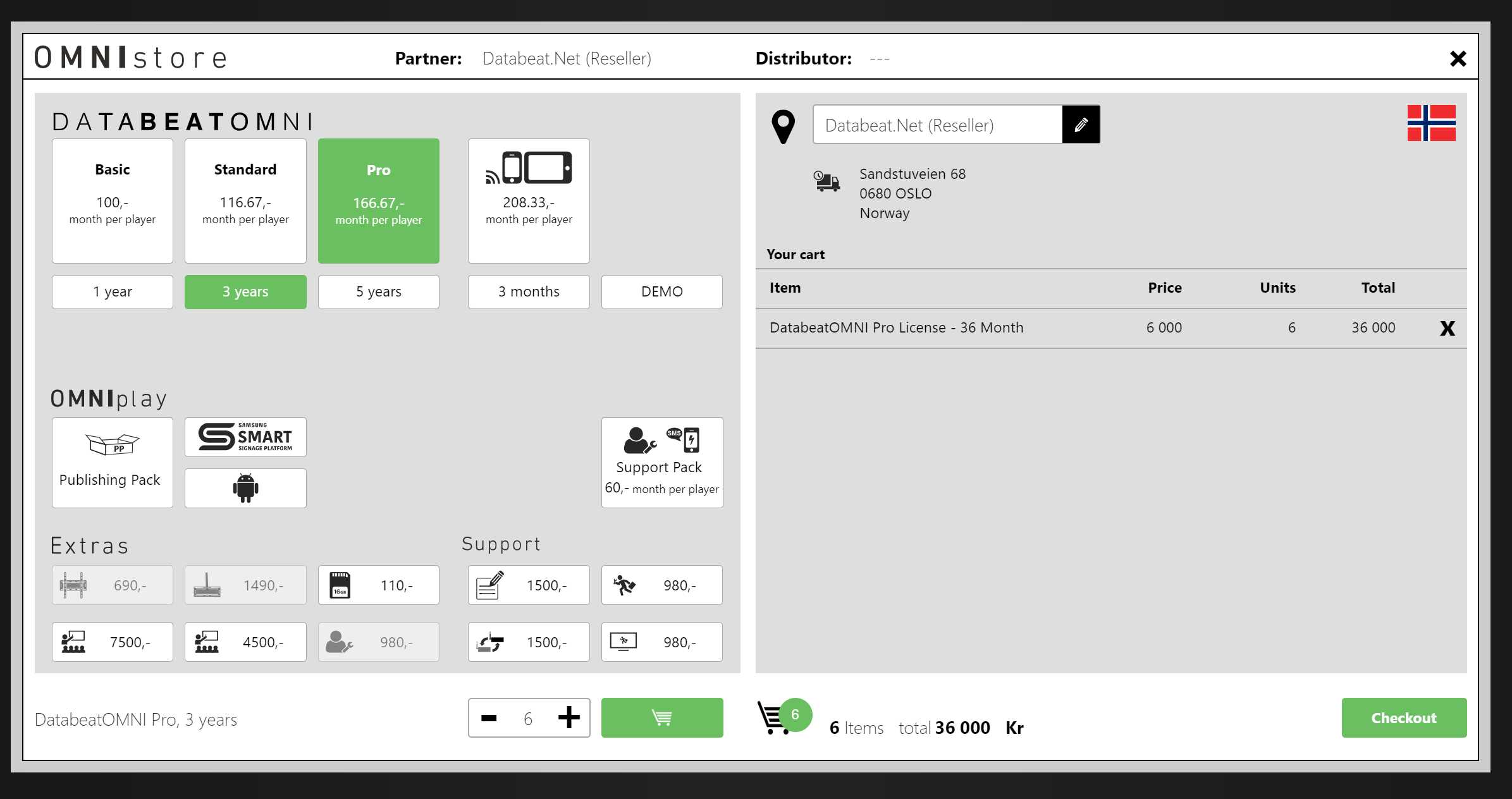Click the DatabeatOMNI Pro, 3 years summary text
The image size is (1512, 799).
point(136,719)
